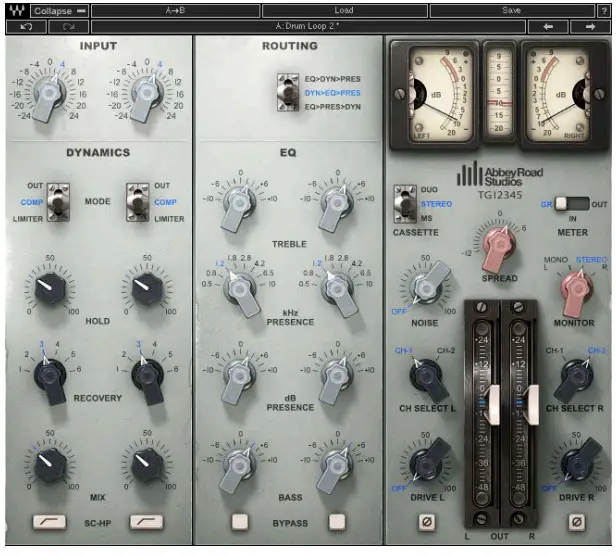Click the right Mix knob
Viewport: 616px width, 555px height.
tap(147, 465)
